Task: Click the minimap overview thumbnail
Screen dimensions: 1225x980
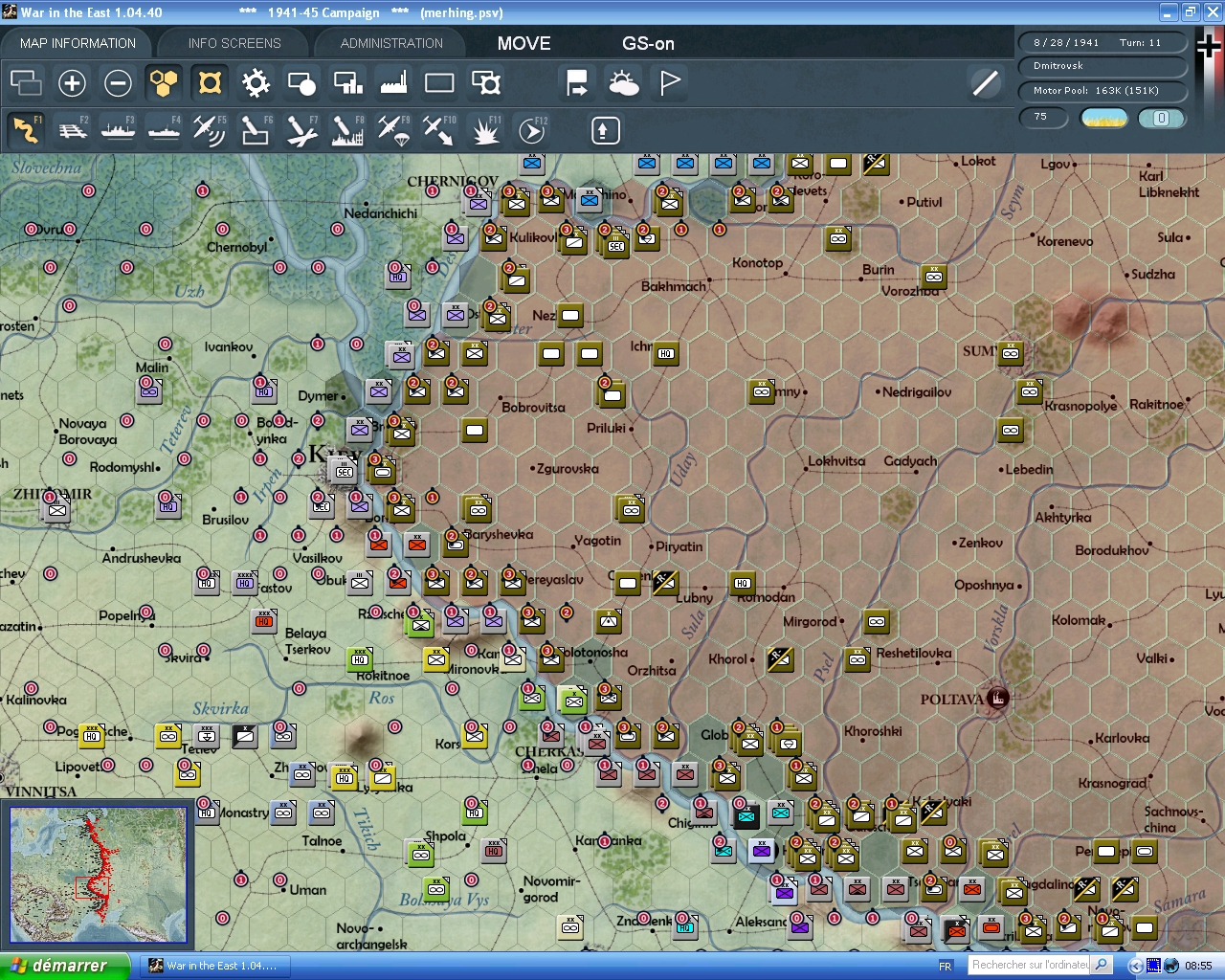Action: tap(98, 876)
